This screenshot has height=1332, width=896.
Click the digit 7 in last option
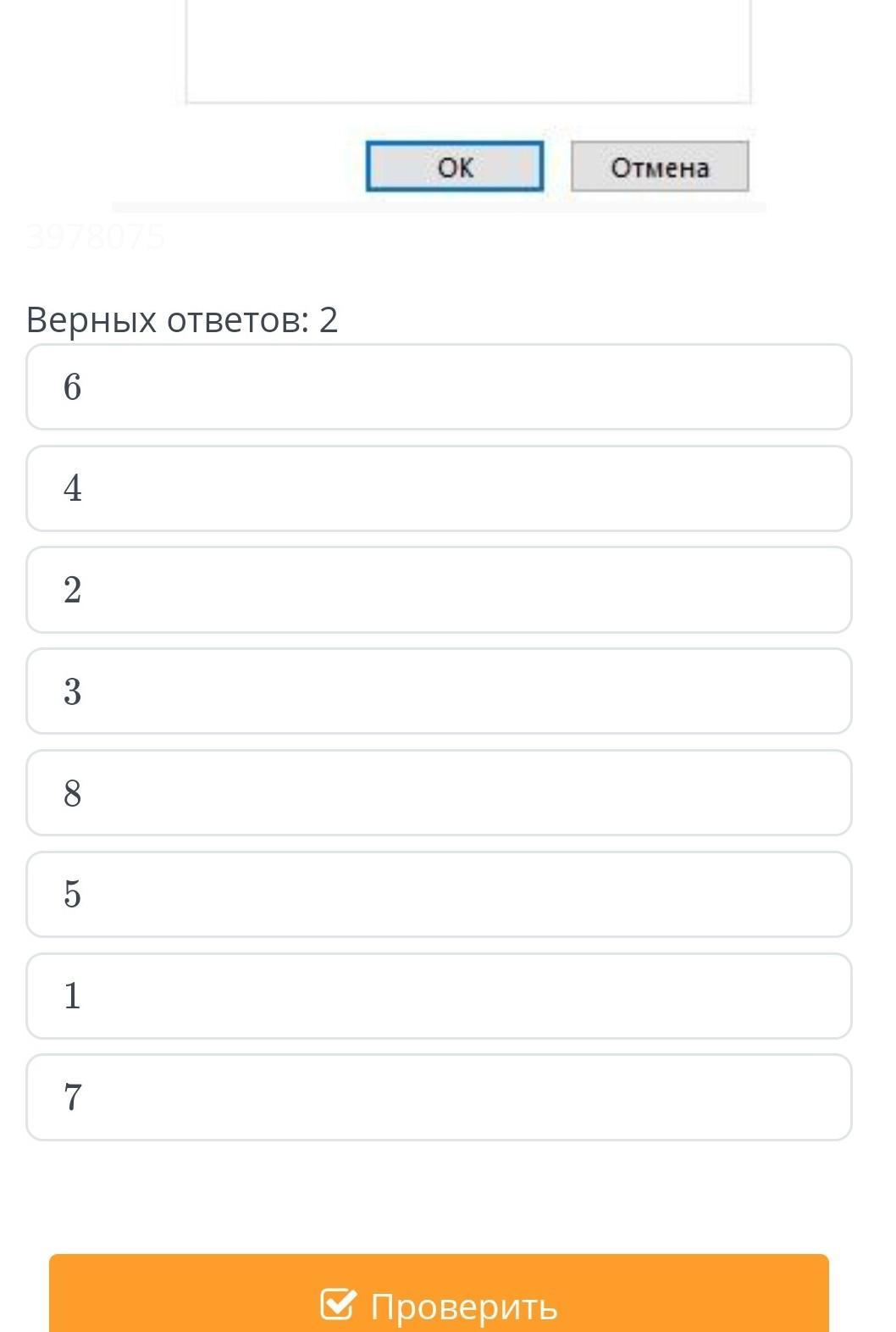(73, 1097)
